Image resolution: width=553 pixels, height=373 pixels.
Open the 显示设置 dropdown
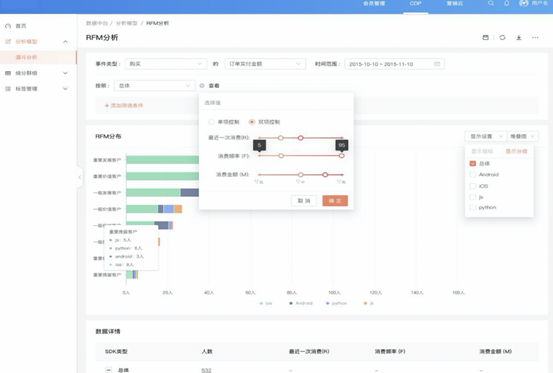[486, 136]
